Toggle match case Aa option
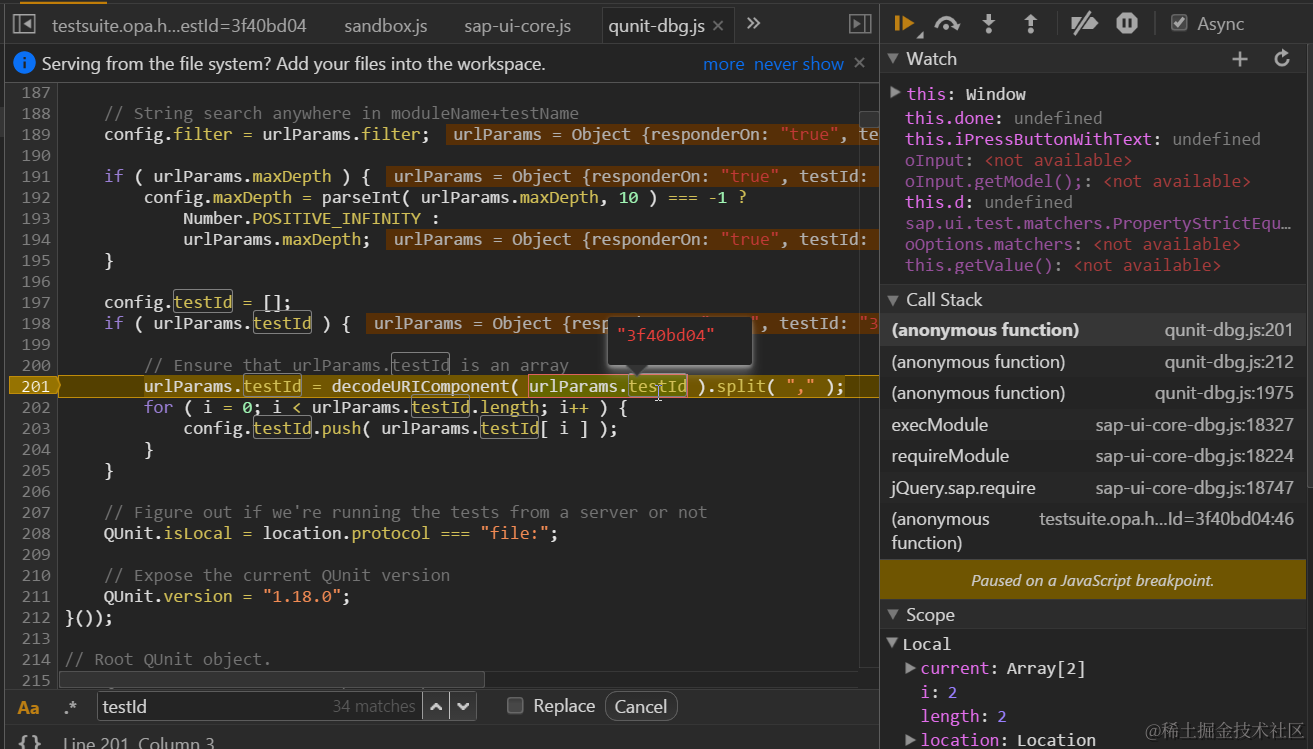The height and width of the screenshot is (749, 1313). 29,707
